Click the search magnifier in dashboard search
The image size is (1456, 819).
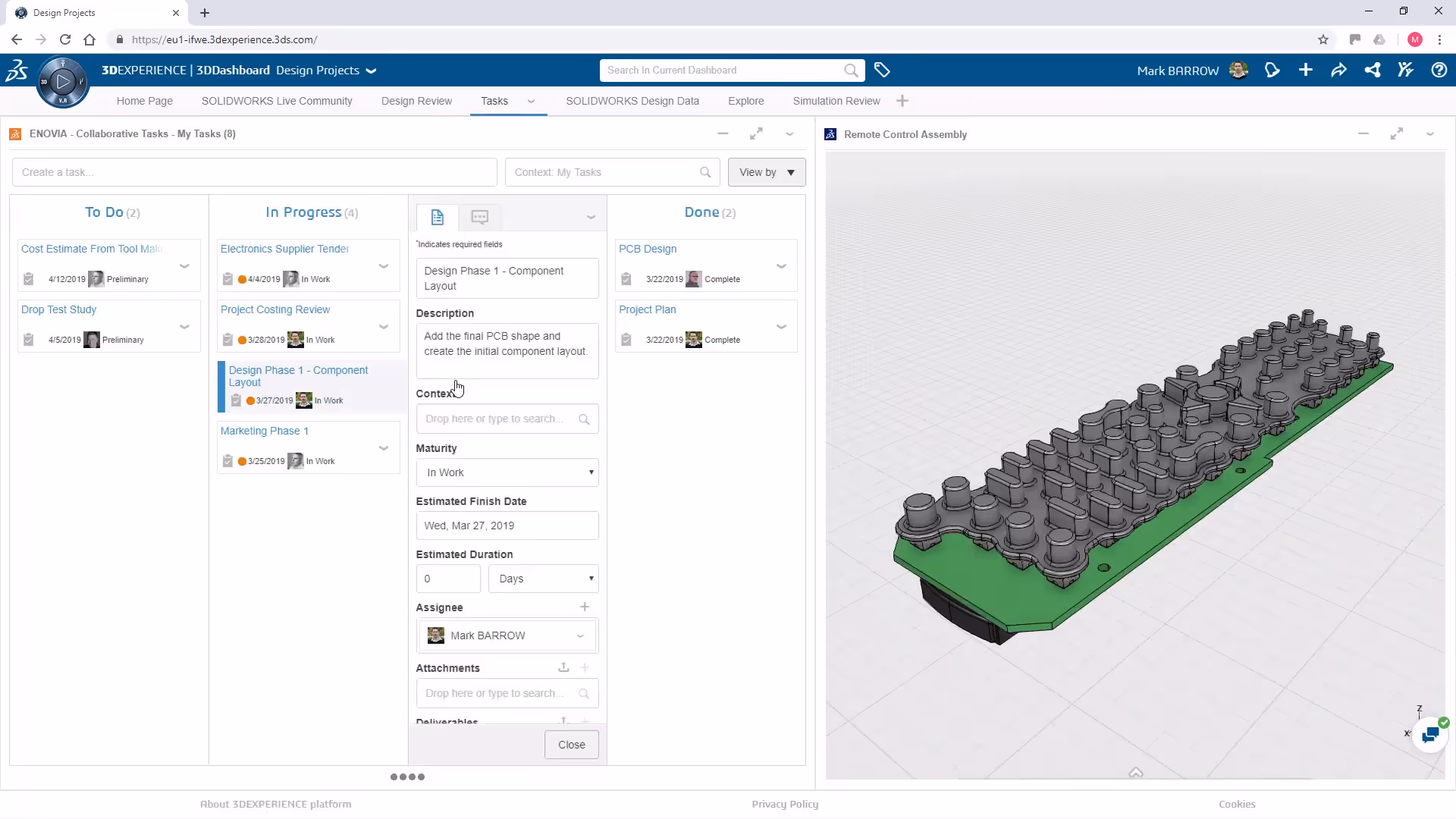tap(851, 71)
